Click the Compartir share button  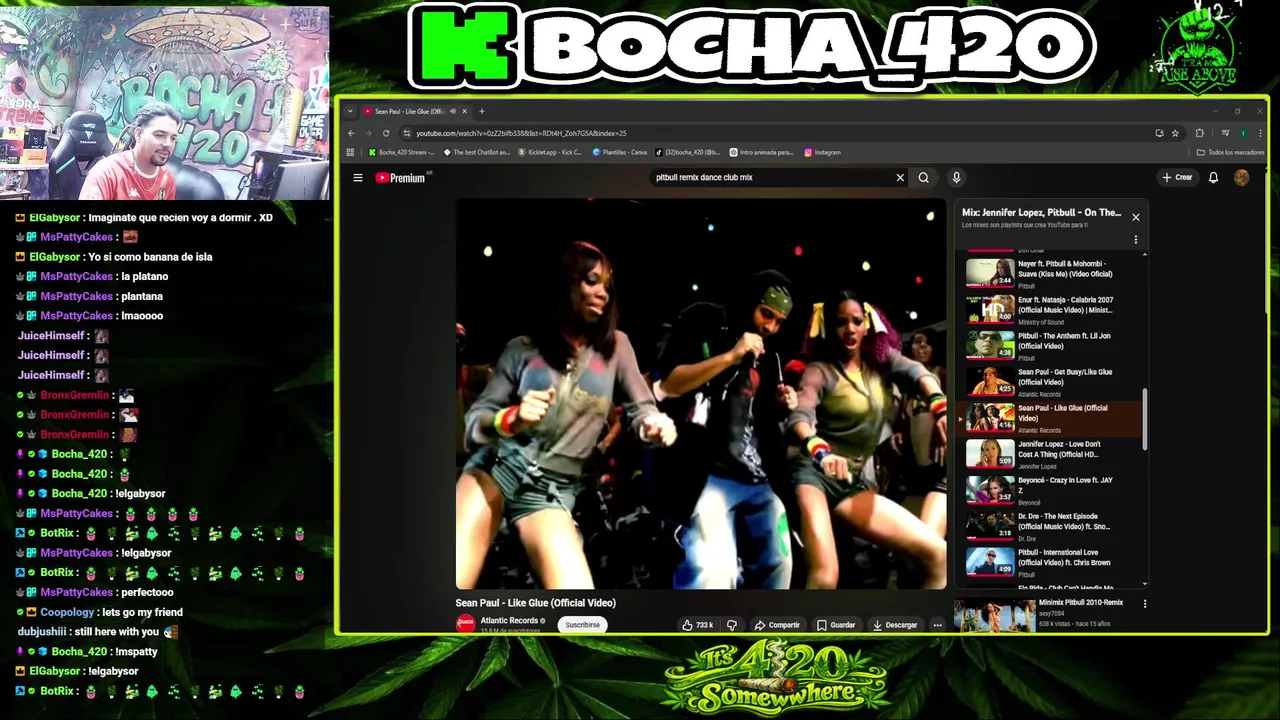(777, 625)
